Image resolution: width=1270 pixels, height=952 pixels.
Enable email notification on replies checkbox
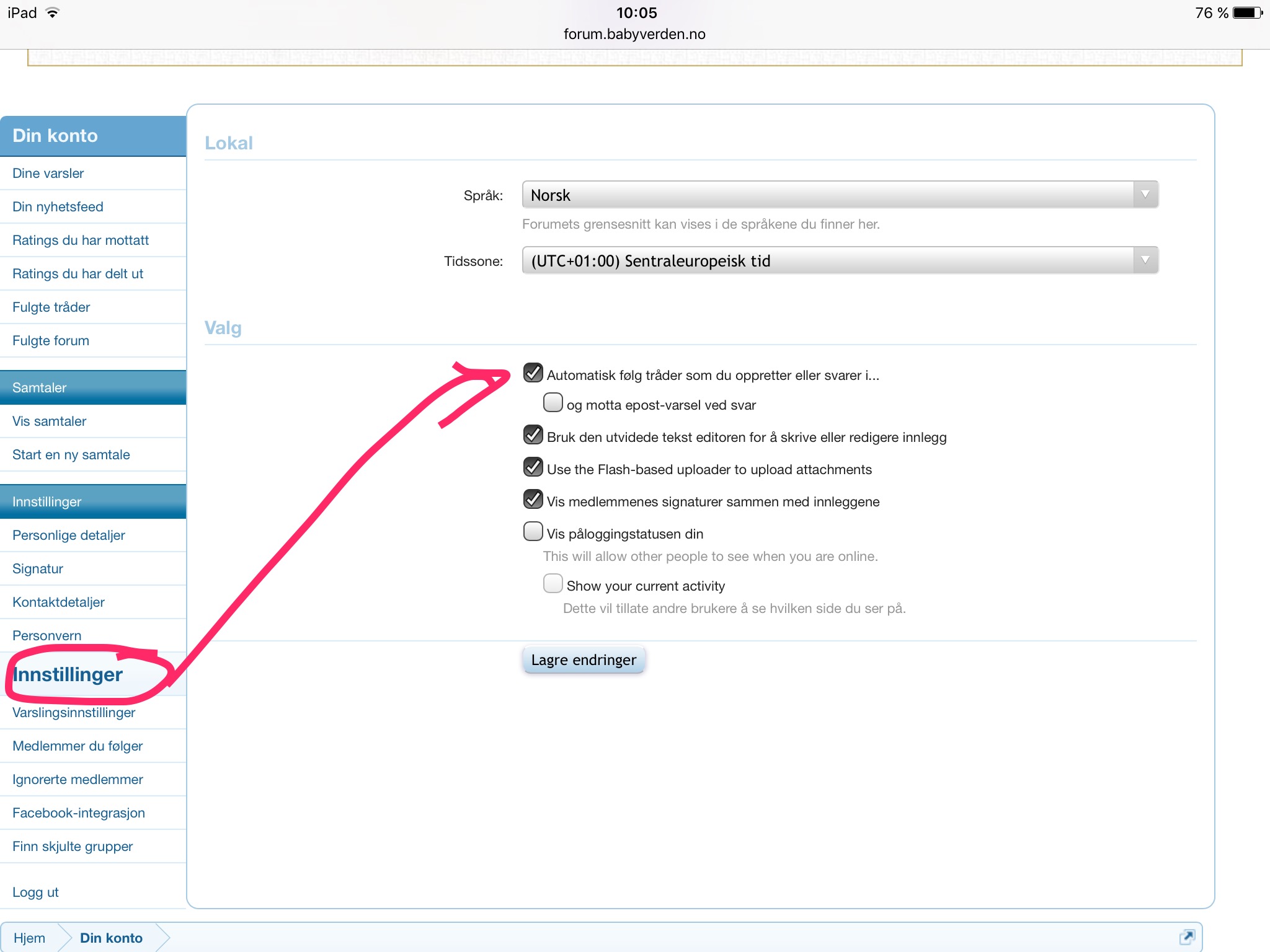[553, 403]
